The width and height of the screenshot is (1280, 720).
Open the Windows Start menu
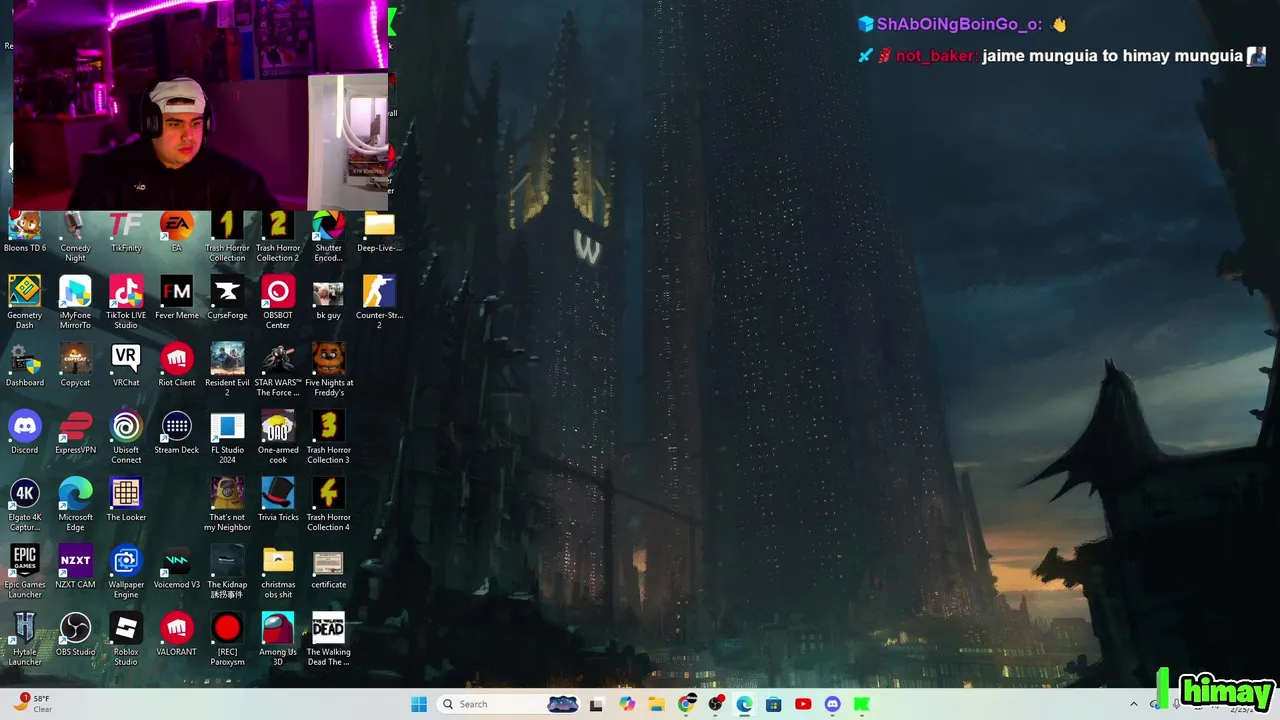pyautogui.click(x=419, y=704)
